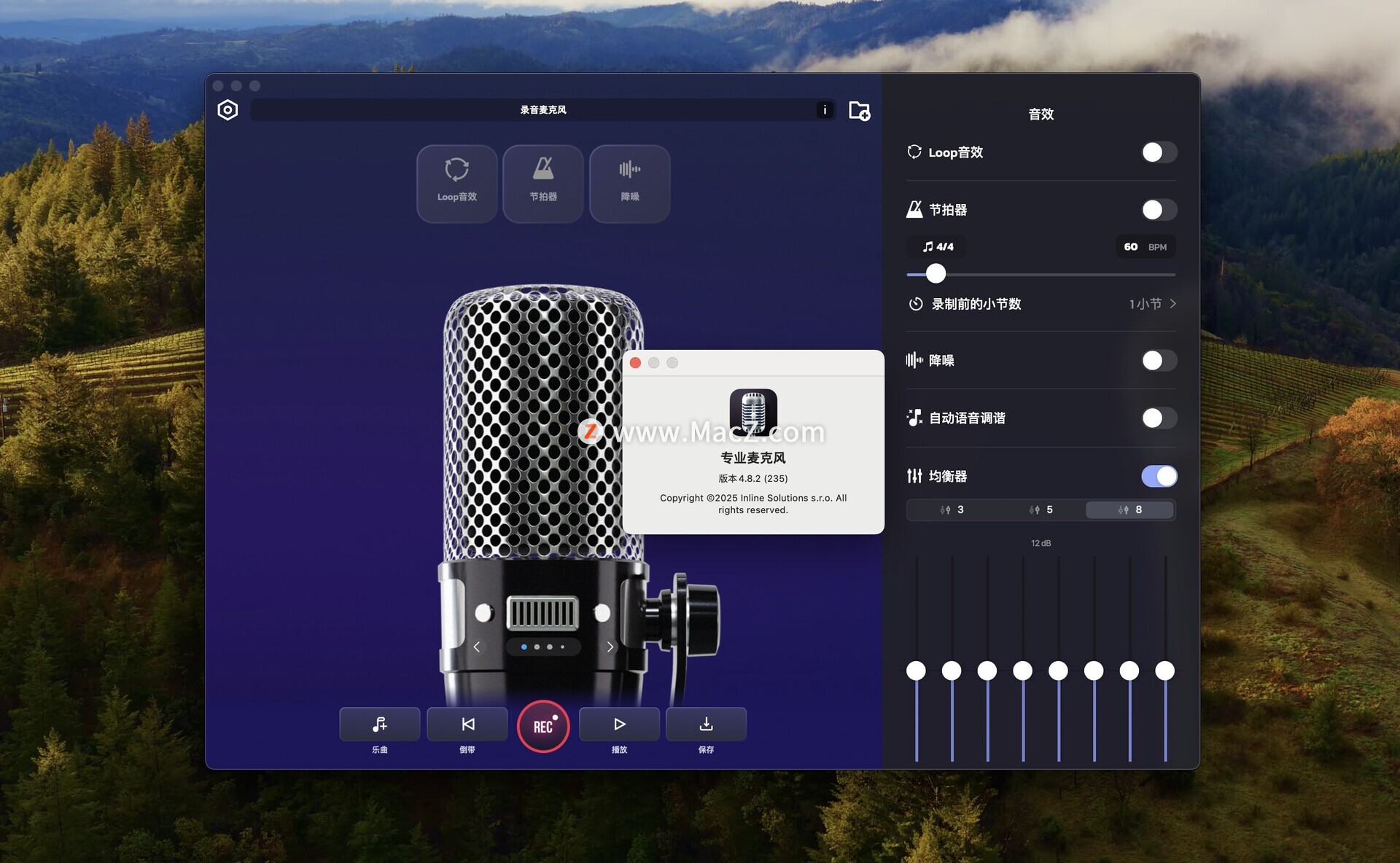Enable the 节拍器 metronome switch

(x=1159, y=210)
